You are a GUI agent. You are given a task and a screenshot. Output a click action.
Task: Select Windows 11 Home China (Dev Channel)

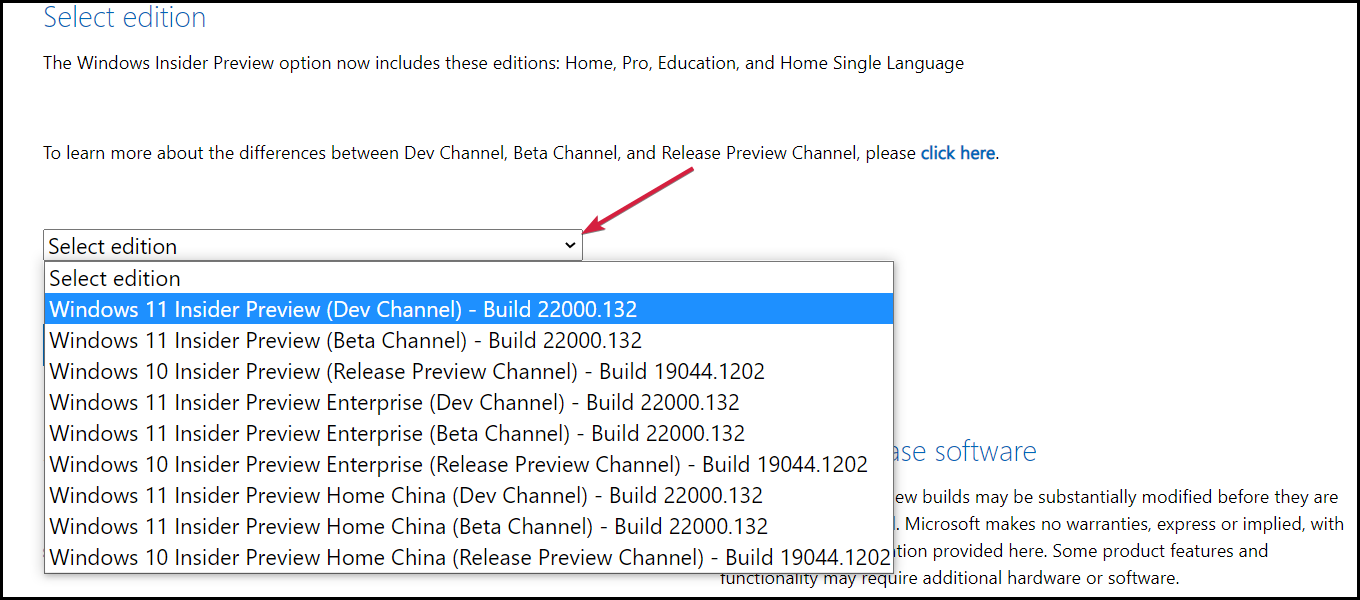[406, 495]
